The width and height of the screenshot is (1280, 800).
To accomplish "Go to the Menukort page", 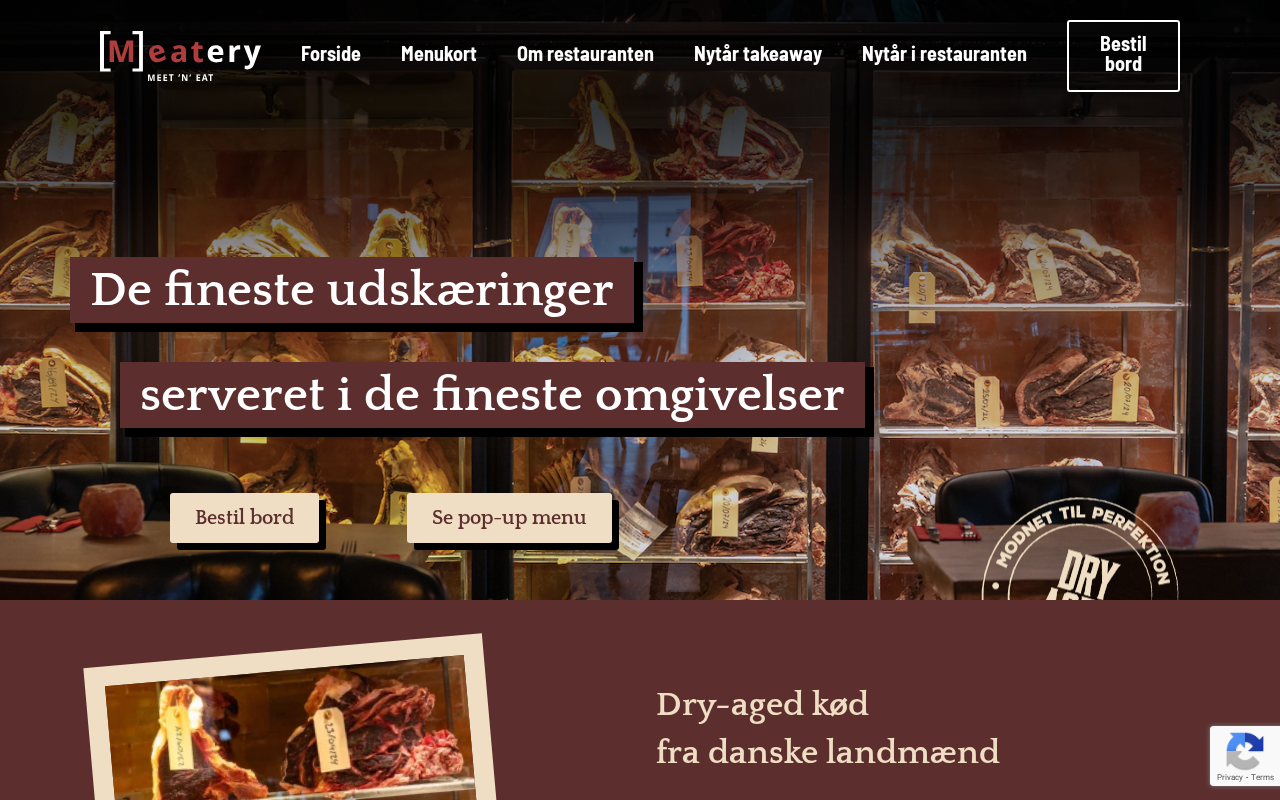I will tap(439, 54).
